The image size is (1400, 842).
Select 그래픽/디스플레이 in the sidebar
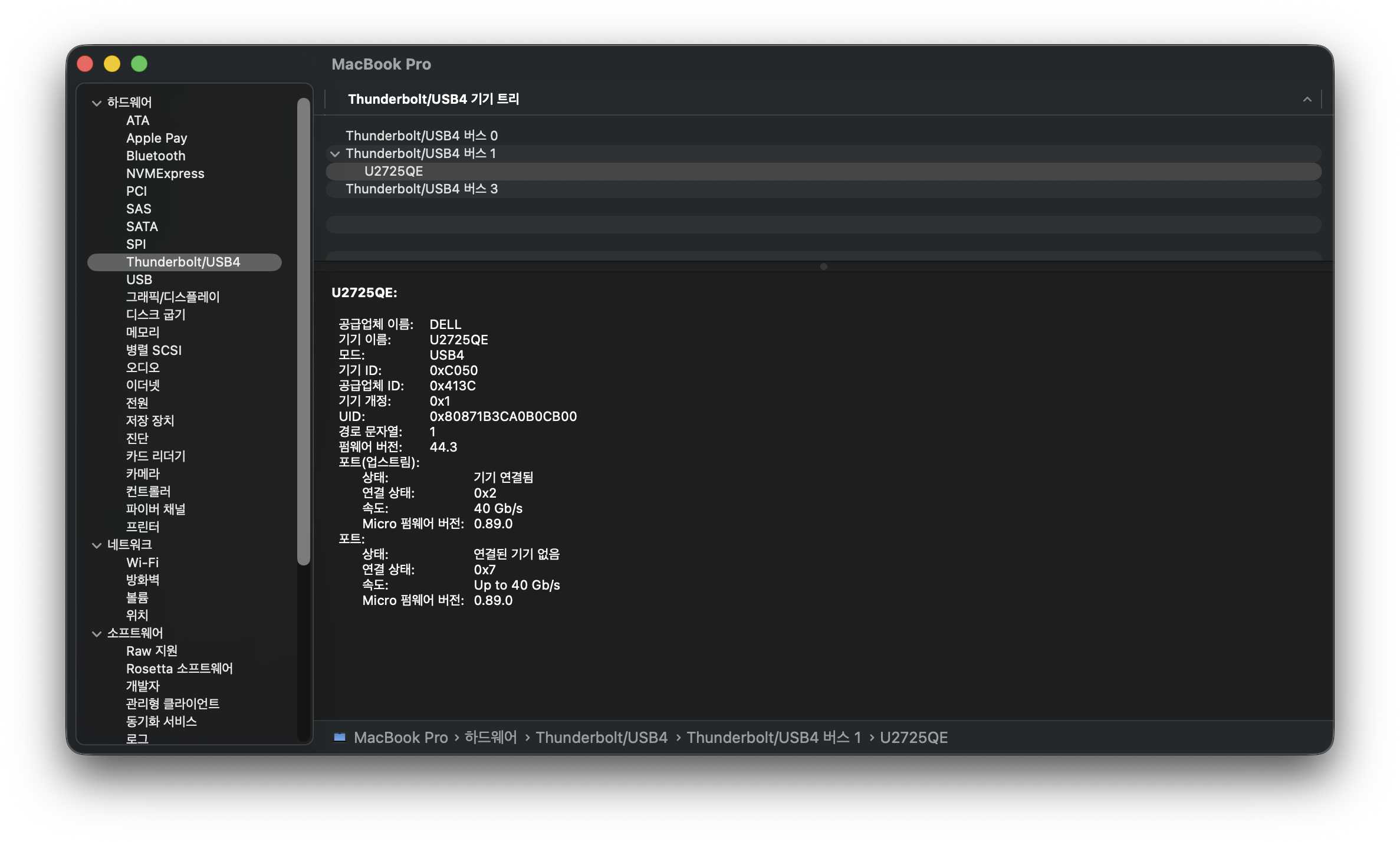point(173,297)
